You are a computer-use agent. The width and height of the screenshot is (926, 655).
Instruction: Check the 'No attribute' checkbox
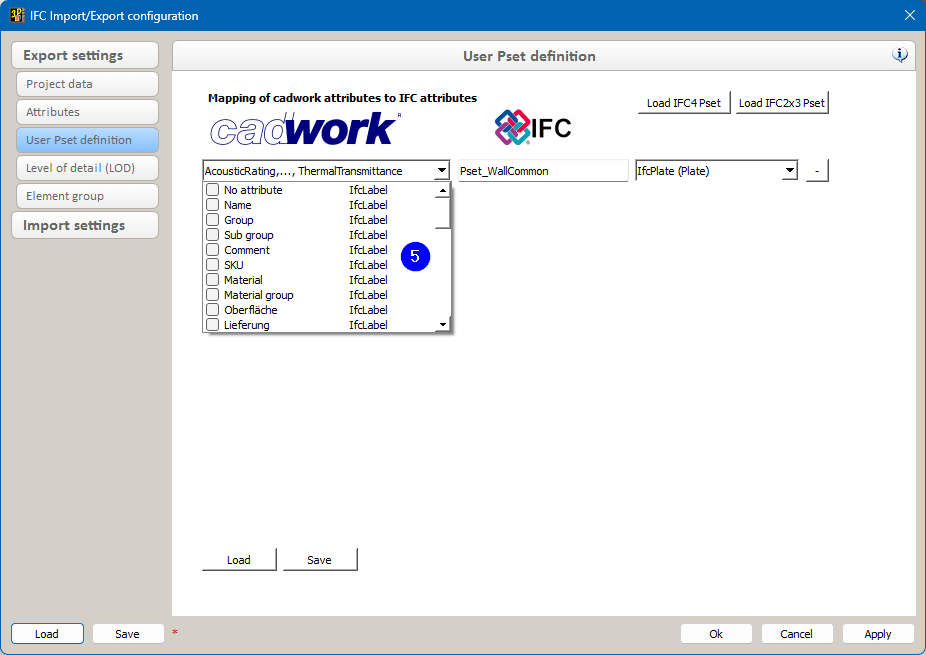212,190
